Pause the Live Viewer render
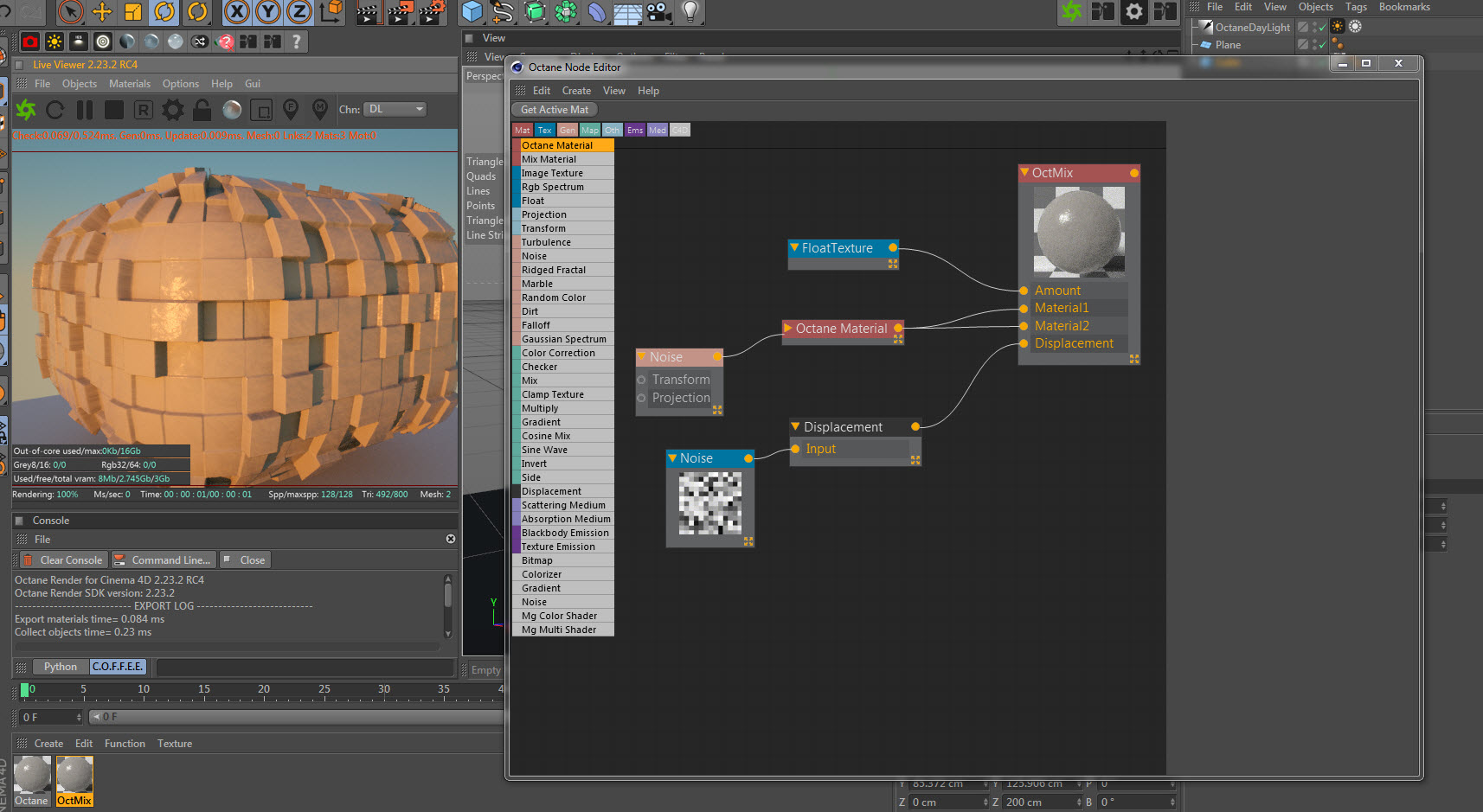1483x812 pixels. point(85,110)
